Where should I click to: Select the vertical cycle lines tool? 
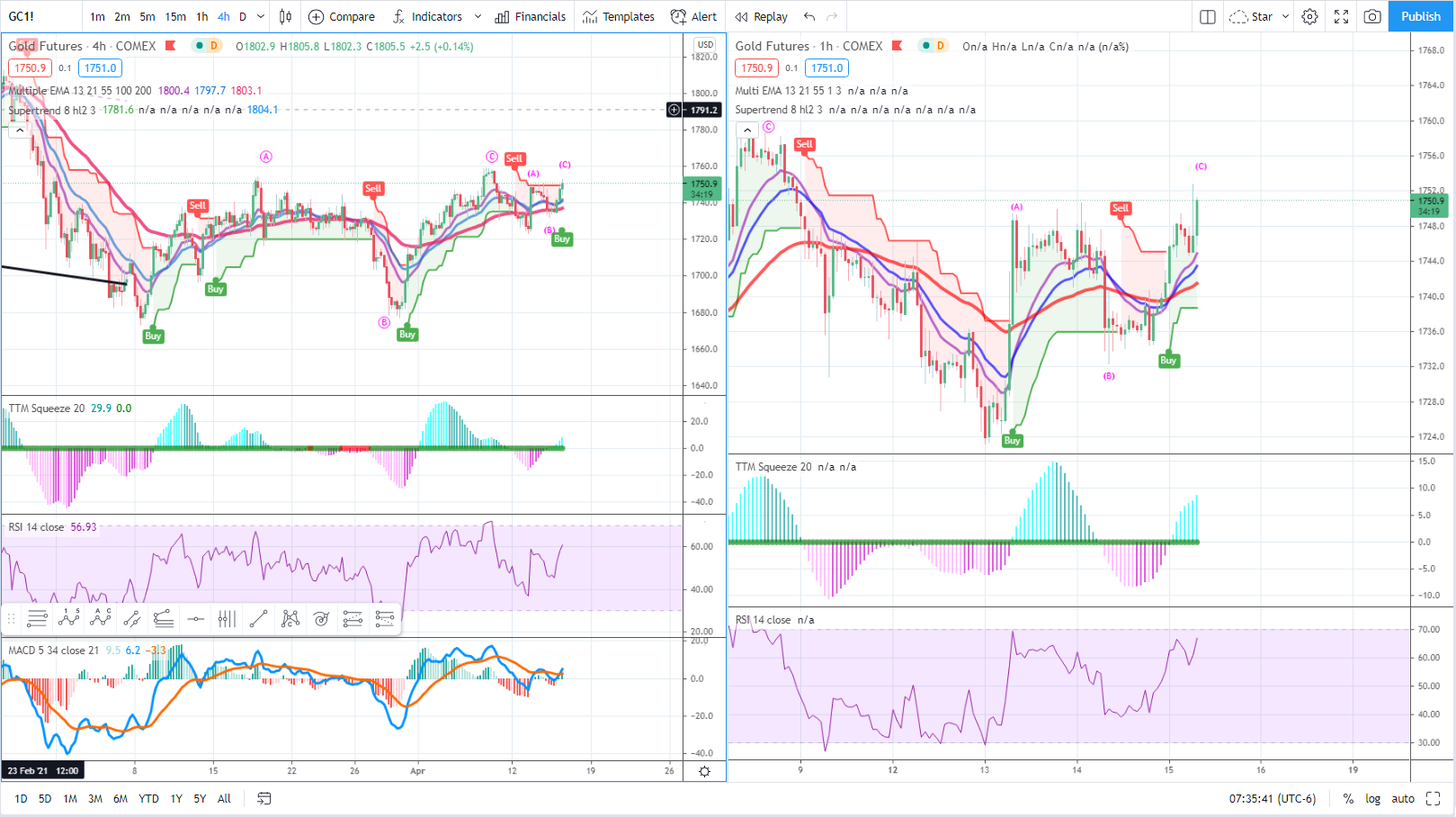(x=227, y=618)
